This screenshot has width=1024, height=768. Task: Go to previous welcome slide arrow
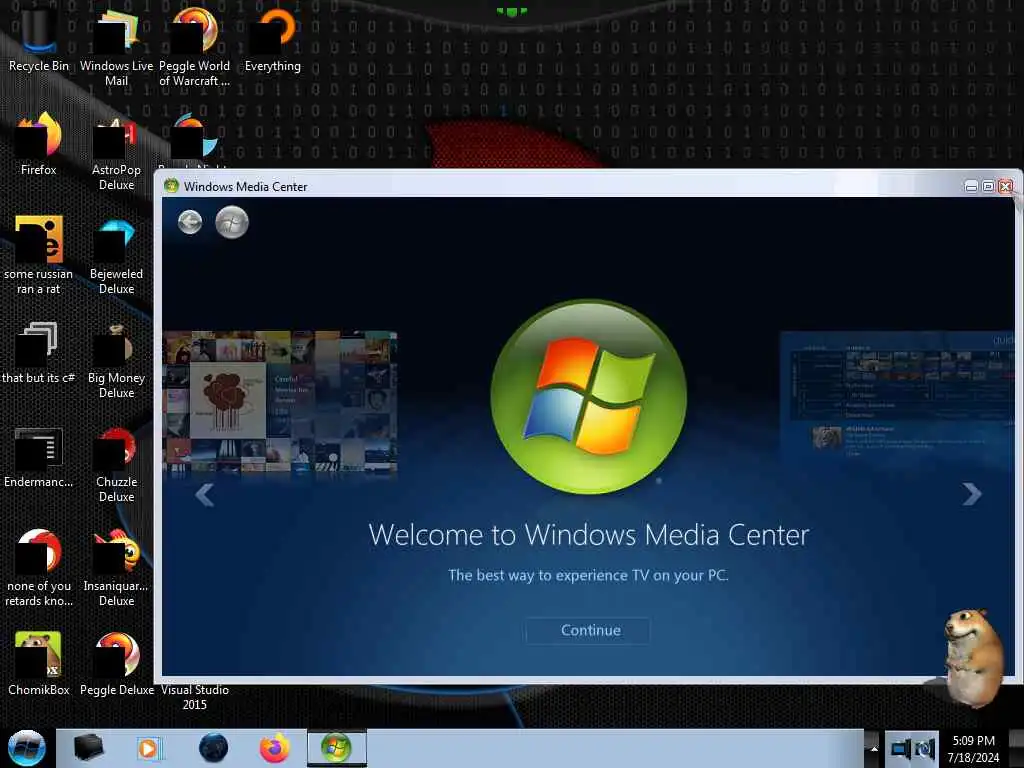point(204,494)
